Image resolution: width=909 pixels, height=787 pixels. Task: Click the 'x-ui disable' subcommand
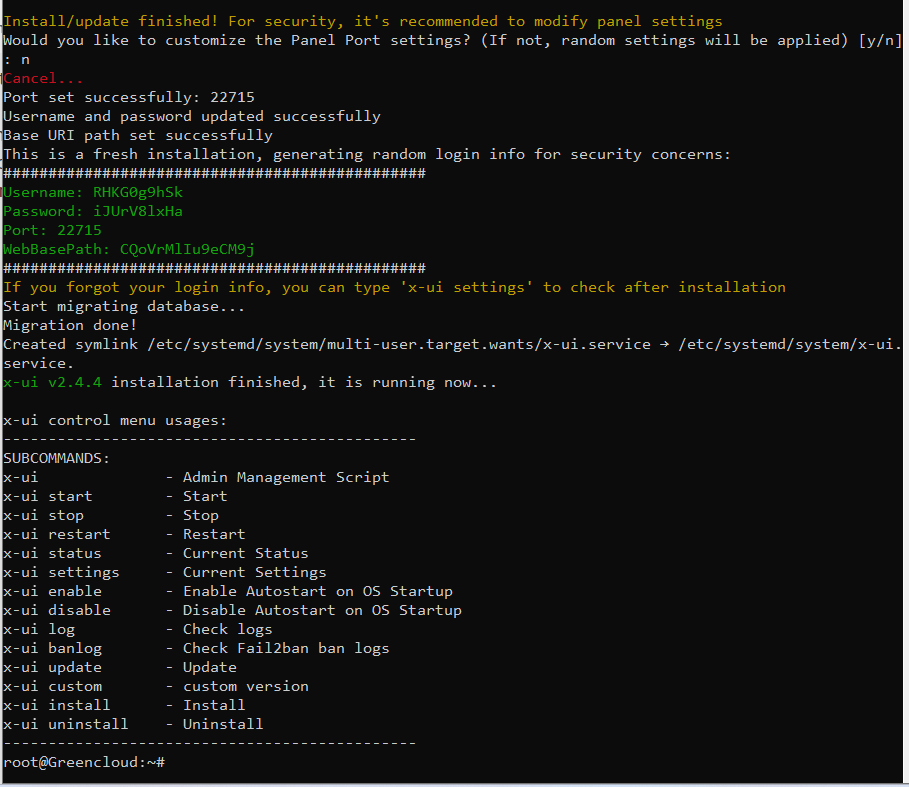pyautogui.click(x=56, y=611)
